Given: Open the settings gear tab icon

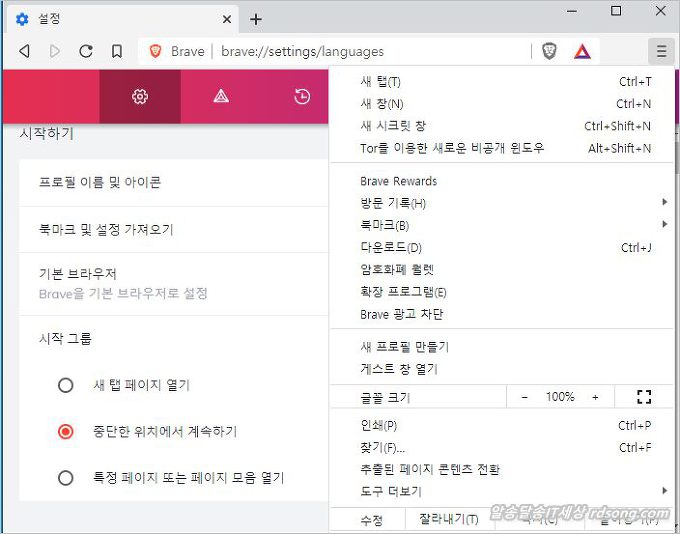Looking at the screenshot, I should tap(140, 97).
